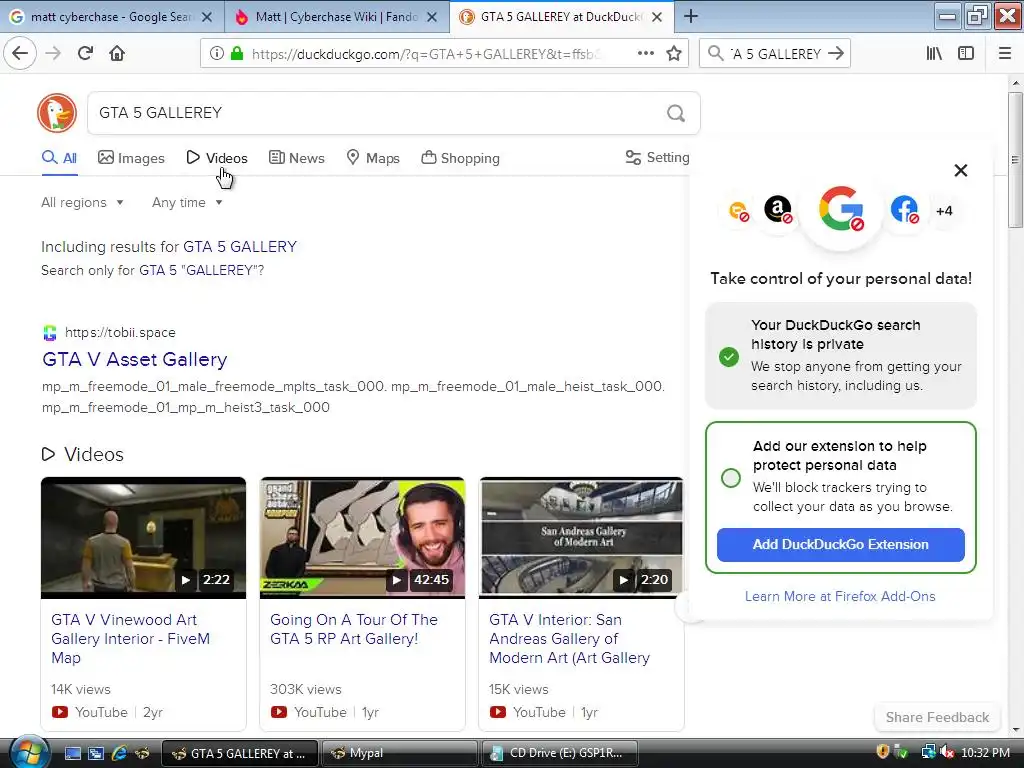This screenshot has width=1024, height=768.
Task: Reload the current page
Action: point(85,53)
